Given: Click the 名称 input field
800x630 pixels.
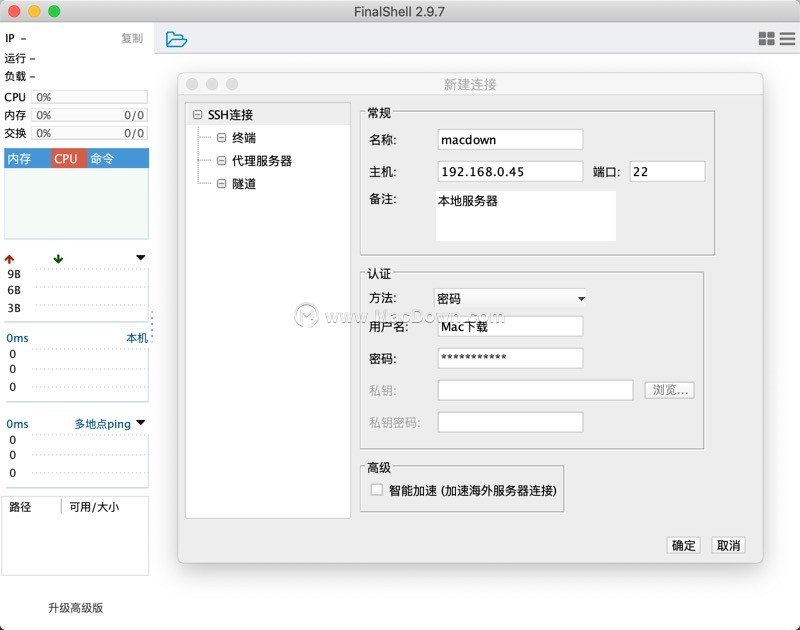Looking at the screenshot, I should tap(510, 140).
